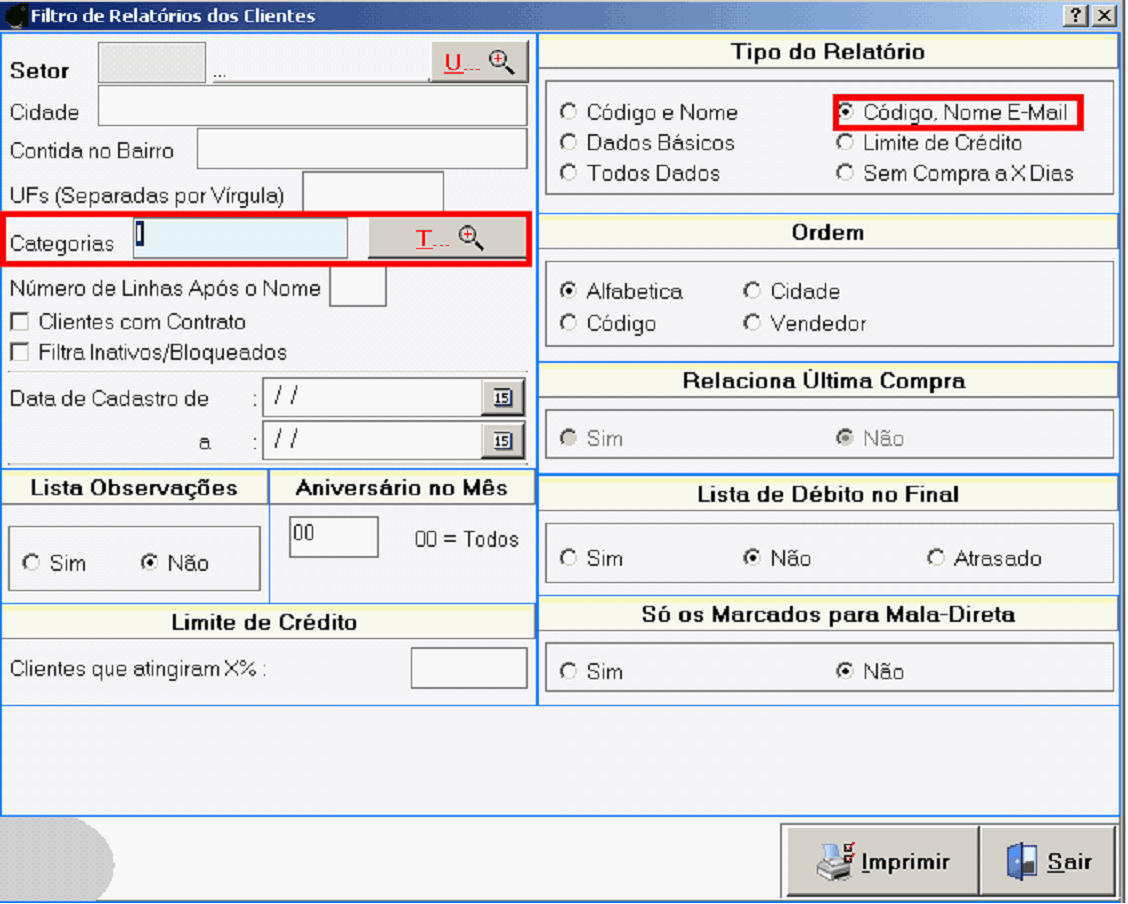Image resolution: width=1128 pixels, height=904 pixels.
Task: Click the Imprimir printer button
Action: click(x=882, y=861)
